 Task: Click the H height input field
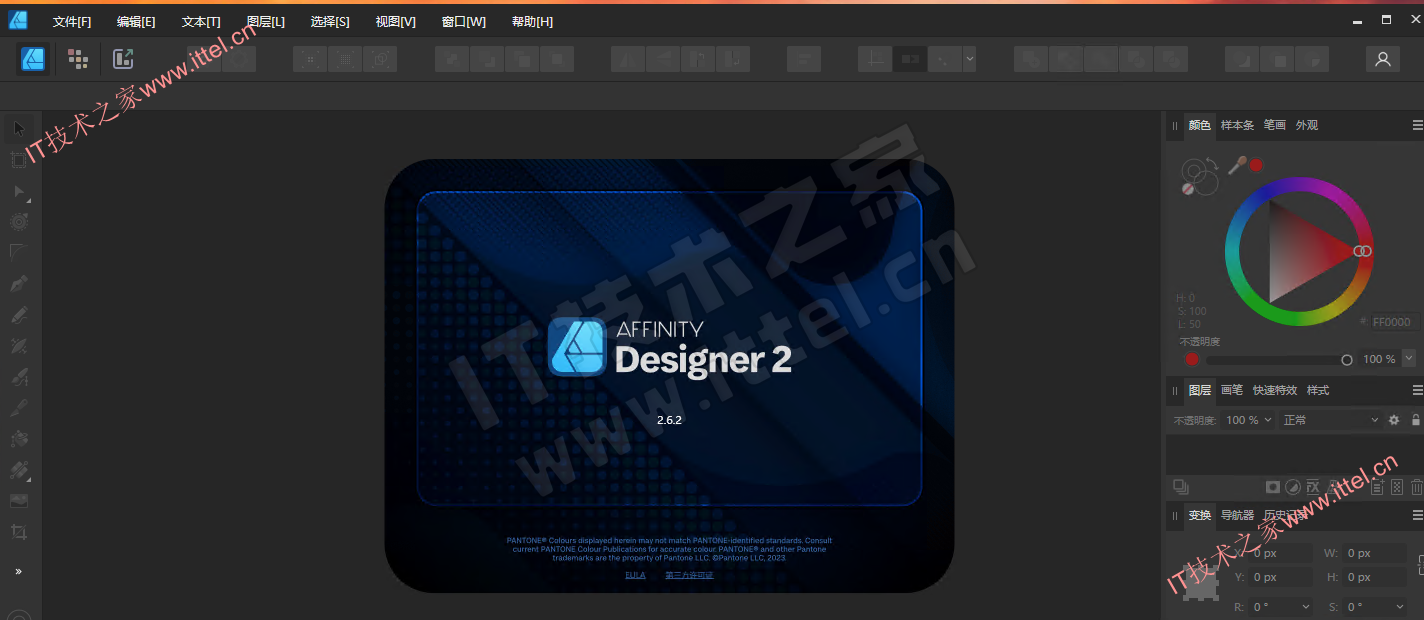1375,577
